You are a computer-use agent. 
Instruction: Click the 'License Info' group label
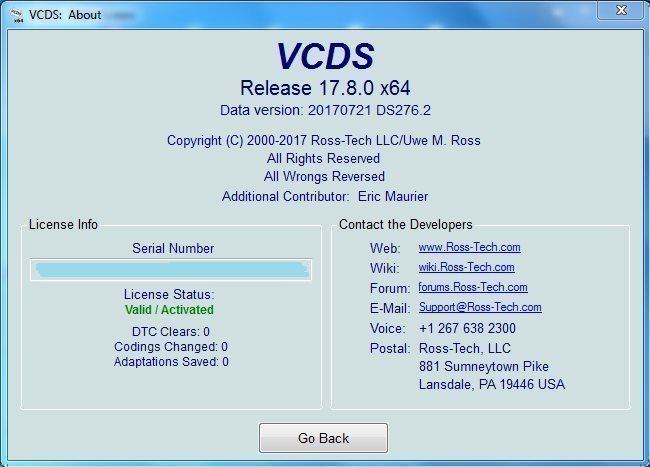(63, 224)
